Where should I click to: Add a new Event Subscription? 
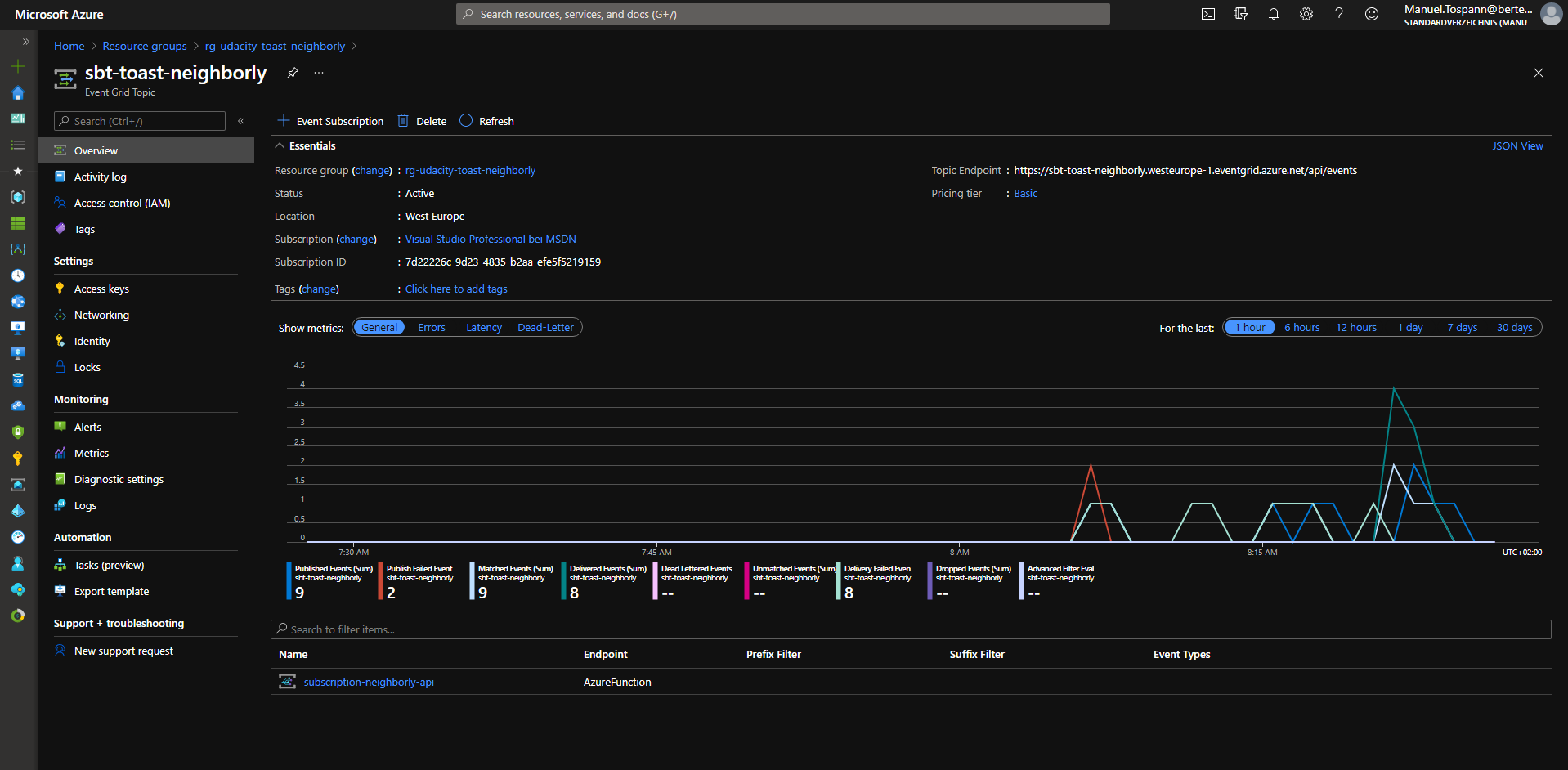point(330,121)
